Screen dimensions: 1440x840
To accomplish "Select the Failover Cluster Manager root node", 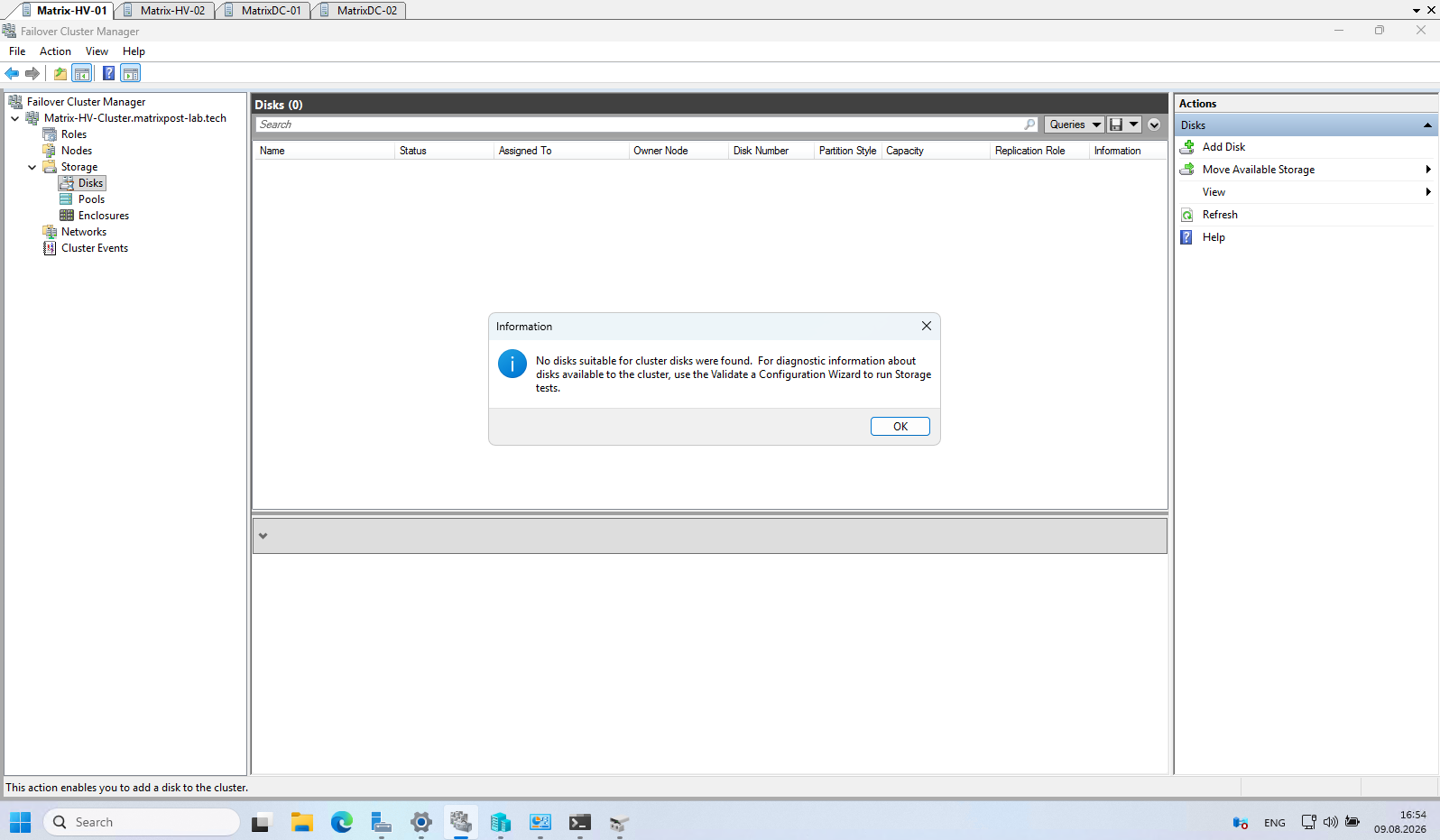I will 86,102.
